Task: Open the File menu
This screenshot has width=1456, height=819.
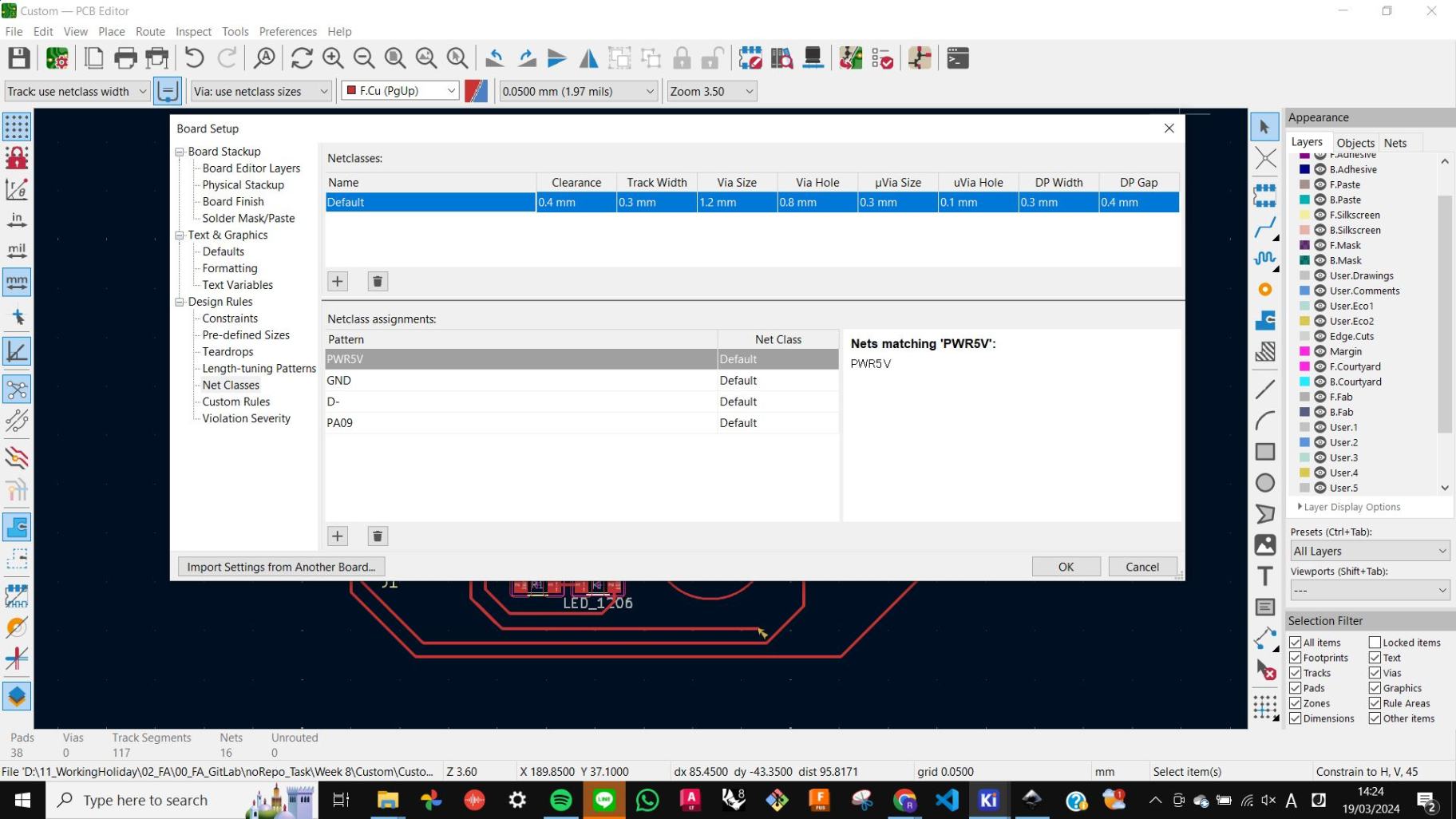Action: pyautogui.click(x=14, y=31)
